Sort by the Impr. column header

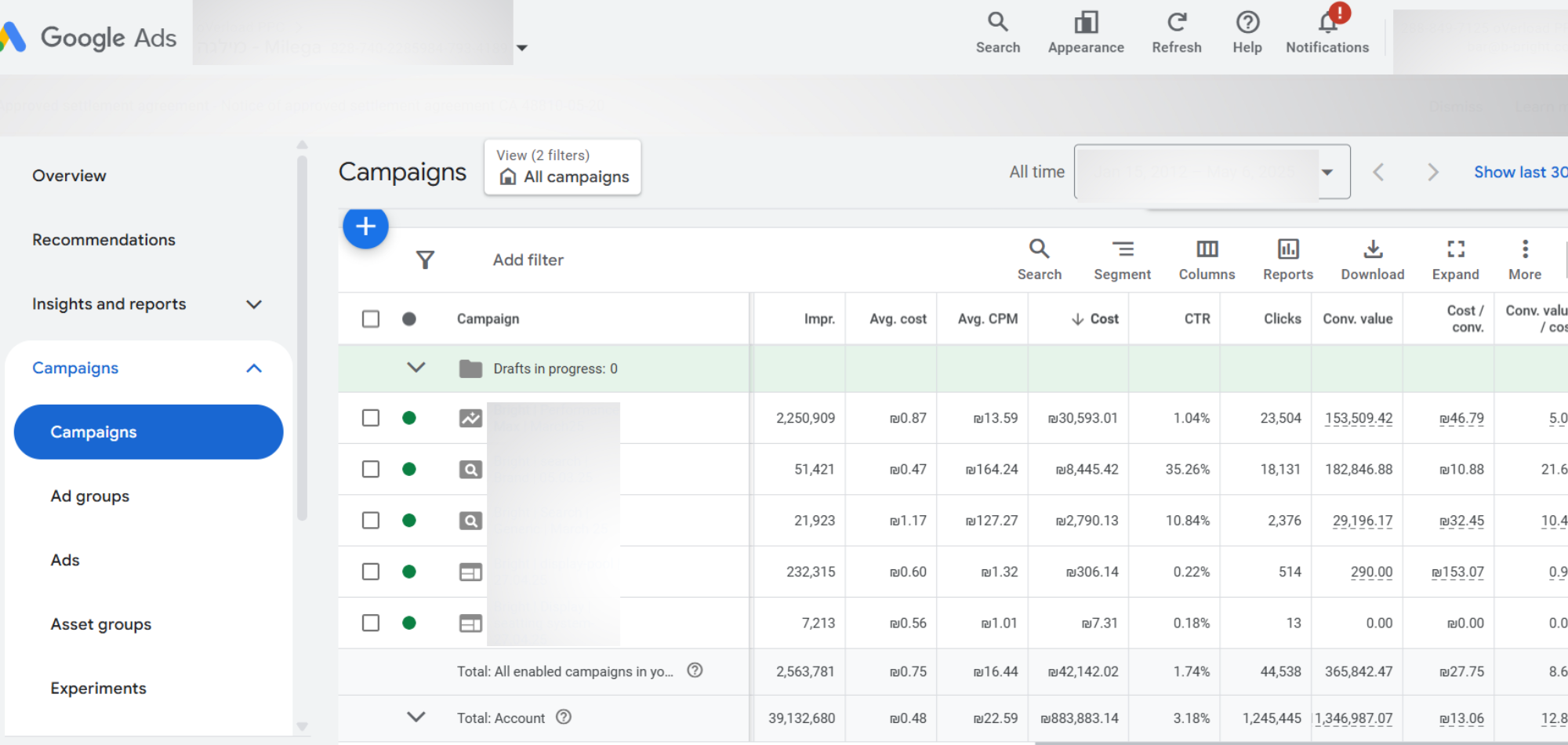(x=819, y=318)
